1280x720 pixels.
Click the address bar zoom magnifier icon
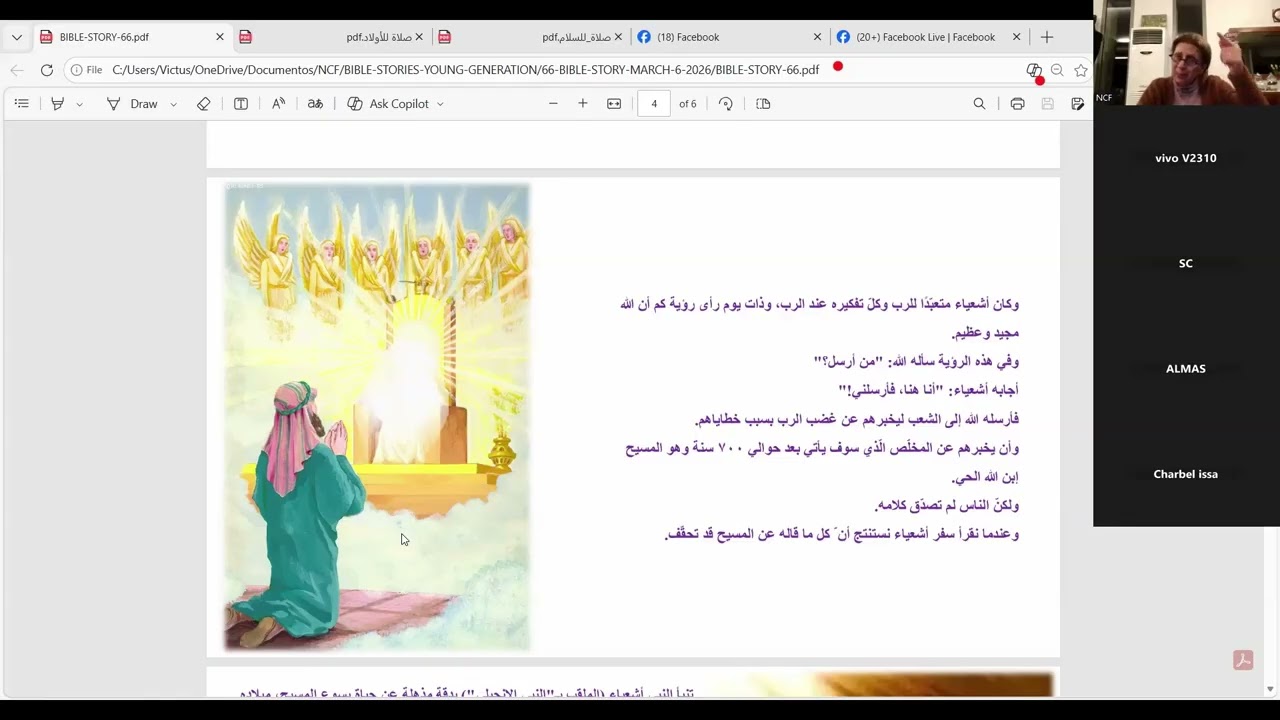[1057, 70]
